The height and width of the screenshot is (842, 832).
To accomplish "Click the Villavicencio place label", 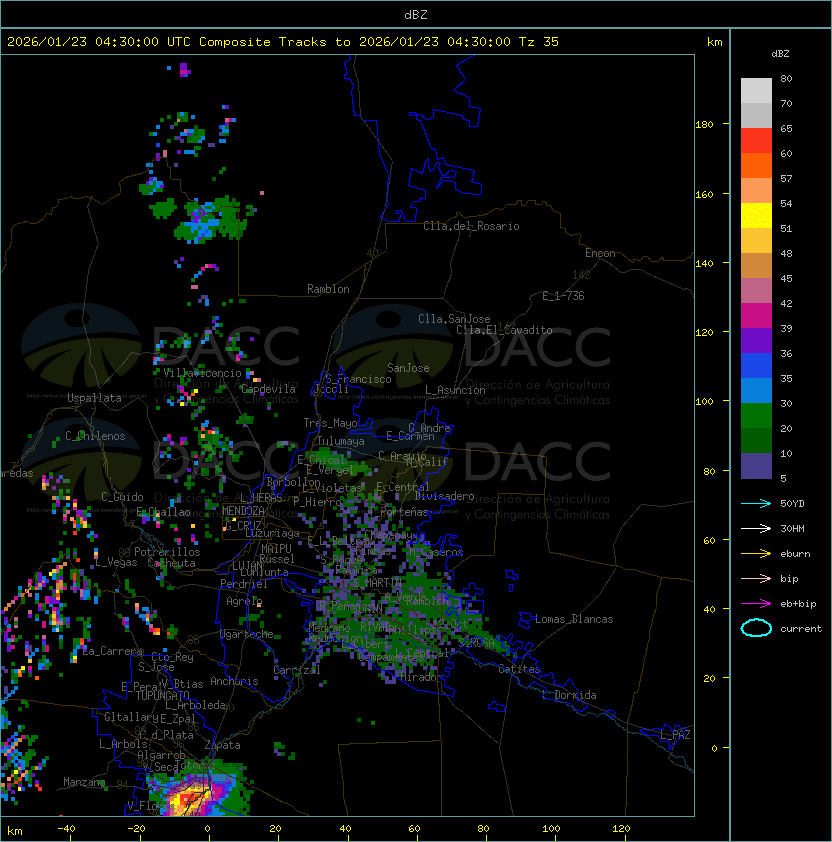I will 202,373.
